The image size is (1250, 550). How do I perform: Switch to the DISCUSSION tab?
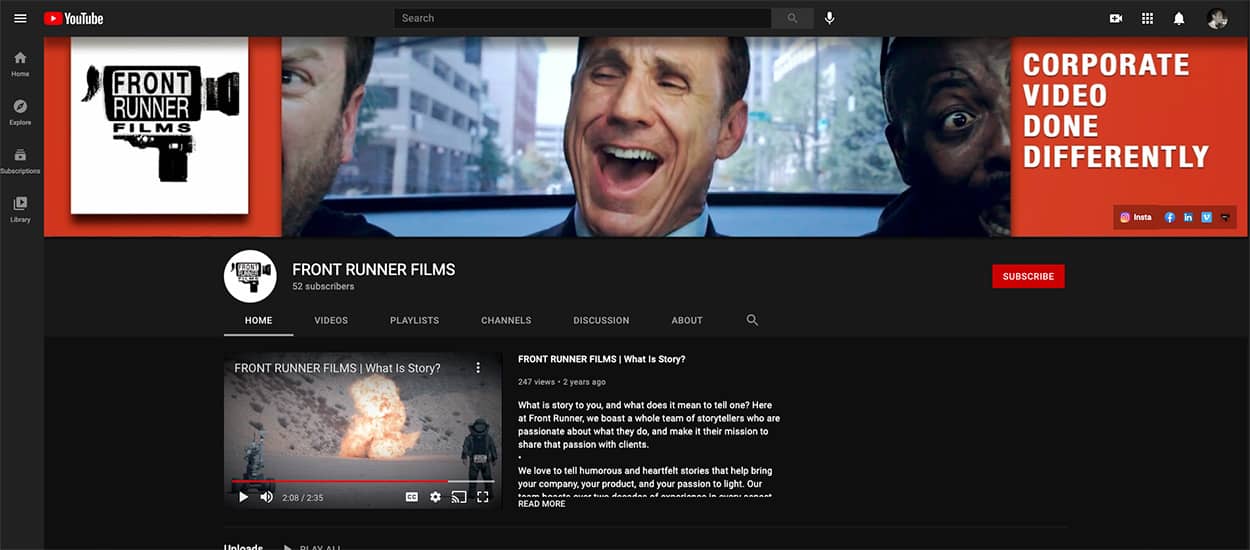601,320
